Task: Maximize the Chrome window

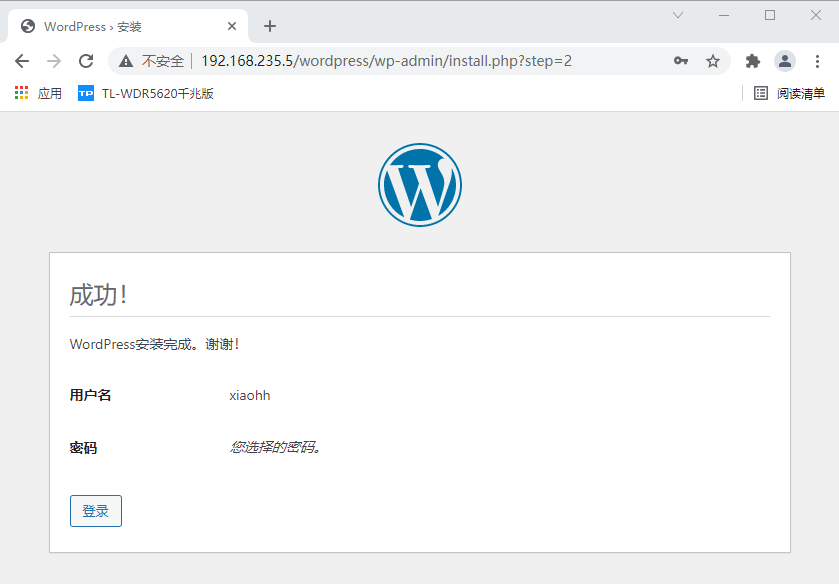Action: (770, 15)
